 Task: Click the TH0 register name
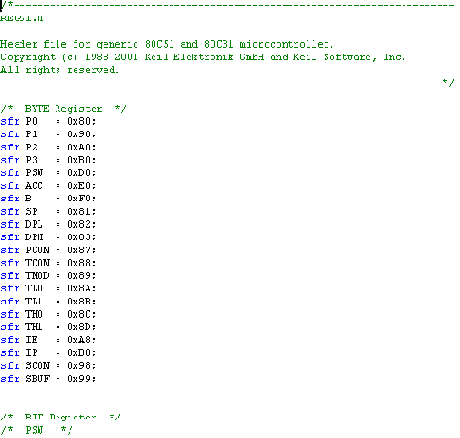(x=34, y=314)
